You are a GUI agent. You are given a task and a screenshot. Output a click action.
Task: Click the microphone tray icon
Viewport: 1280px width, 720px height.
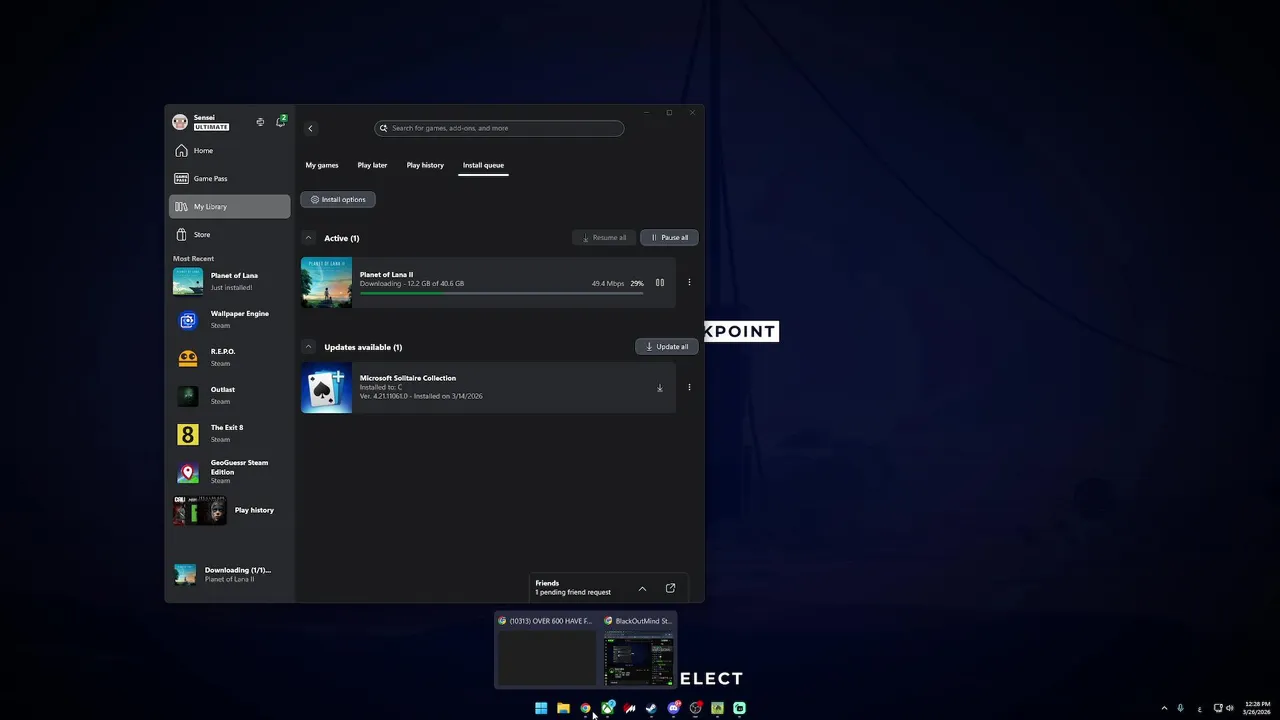[x=1181, y=708]
